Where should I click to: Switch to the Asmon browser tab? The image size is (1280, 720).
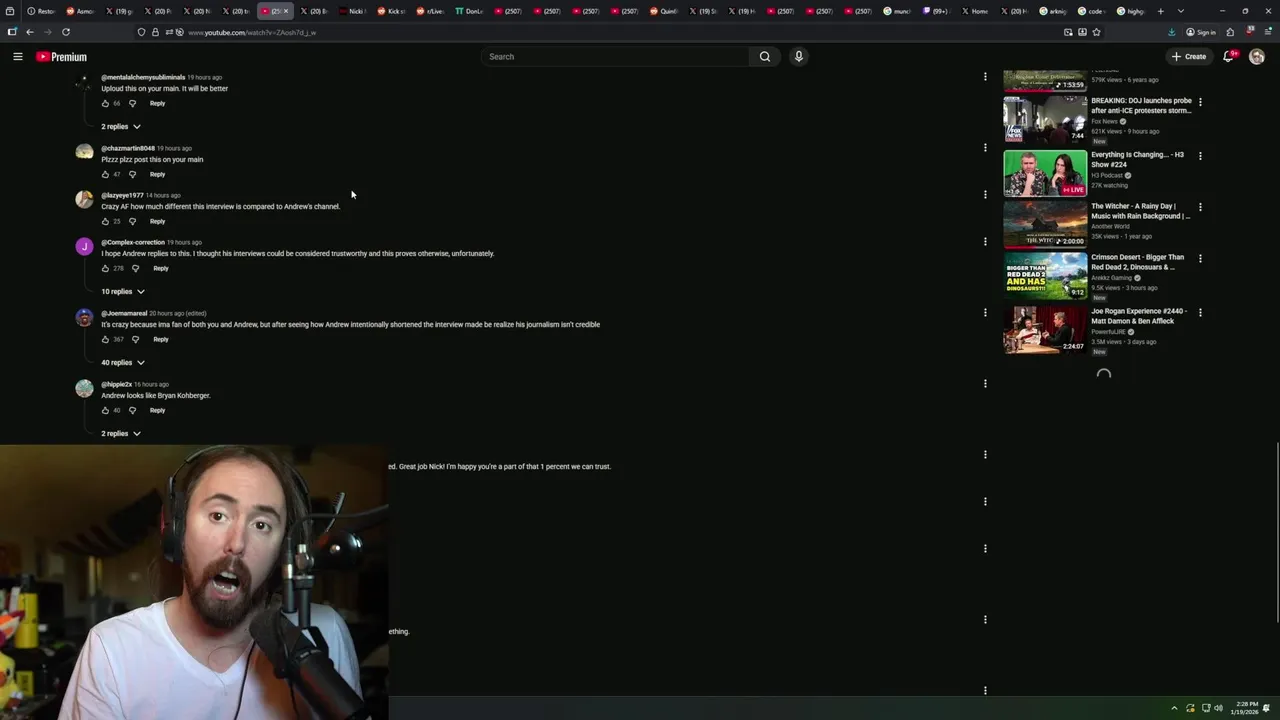[x=80, y=11]
